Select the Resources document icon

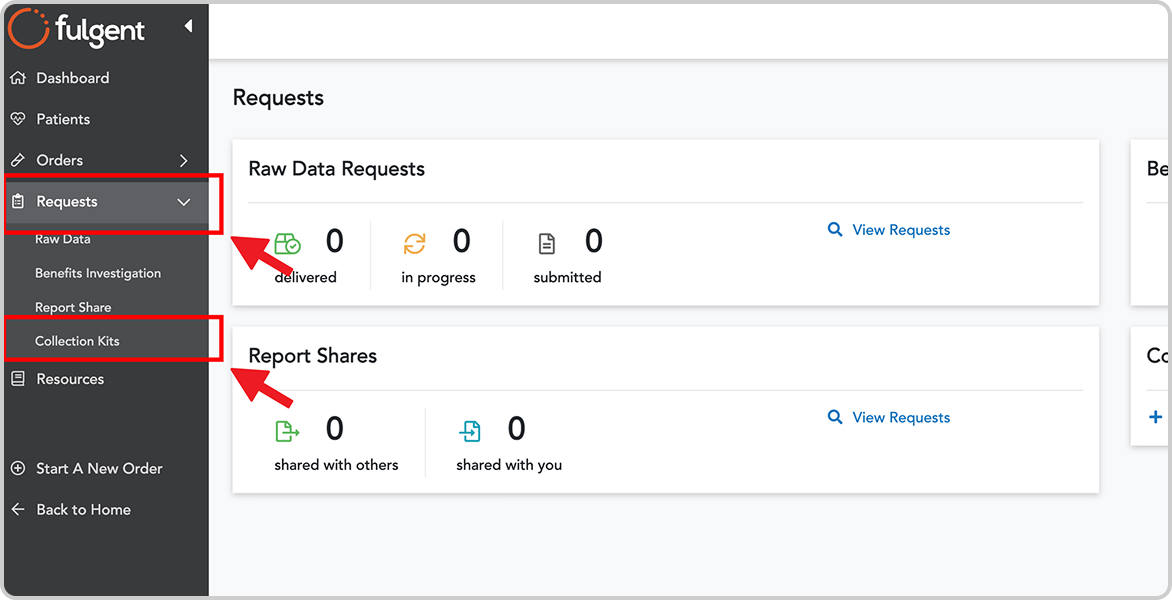(18, 378)
